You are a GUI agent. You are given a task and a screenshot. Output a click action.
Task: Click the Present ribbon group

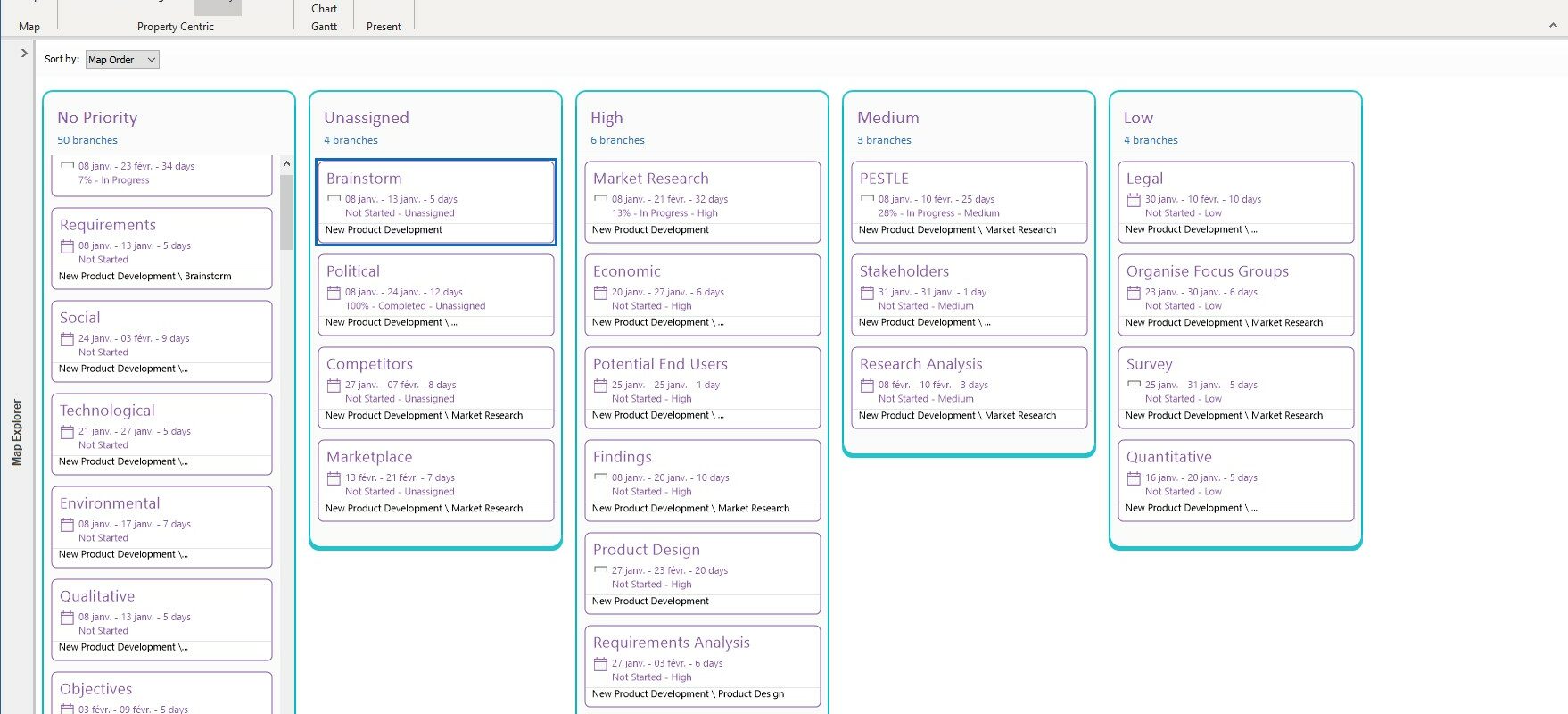click(x=384, y=27)
